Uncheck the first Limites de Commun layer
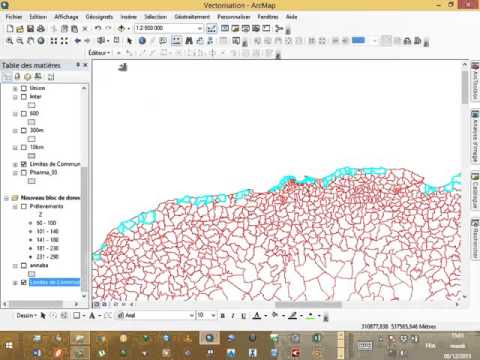Viewport: 480px width, 360px height. (24, 164)
